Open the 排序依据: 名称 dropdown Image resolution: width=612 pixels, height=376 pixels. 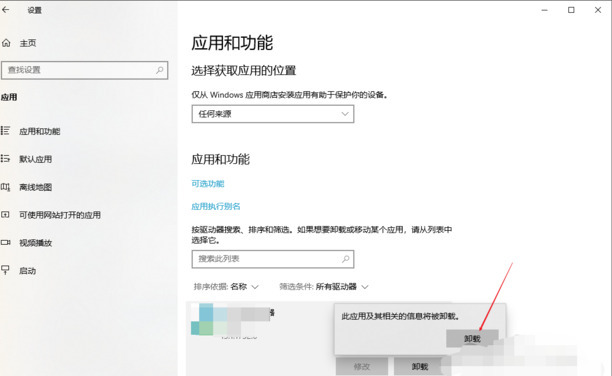click(x=226, y=287)
